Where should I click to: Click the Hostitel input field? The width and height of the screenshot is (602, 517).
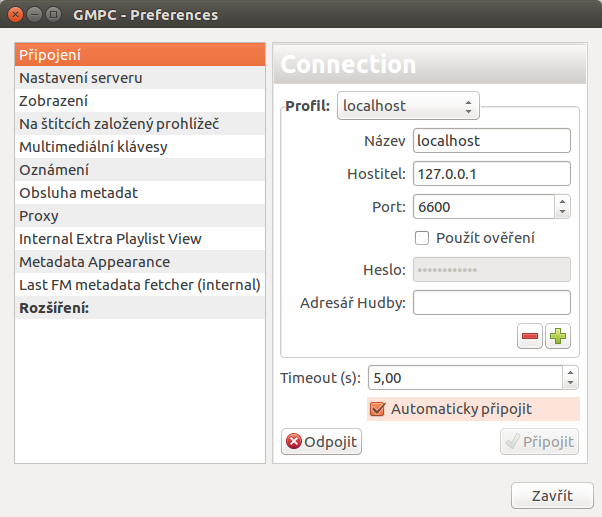[x=492, y=174]
